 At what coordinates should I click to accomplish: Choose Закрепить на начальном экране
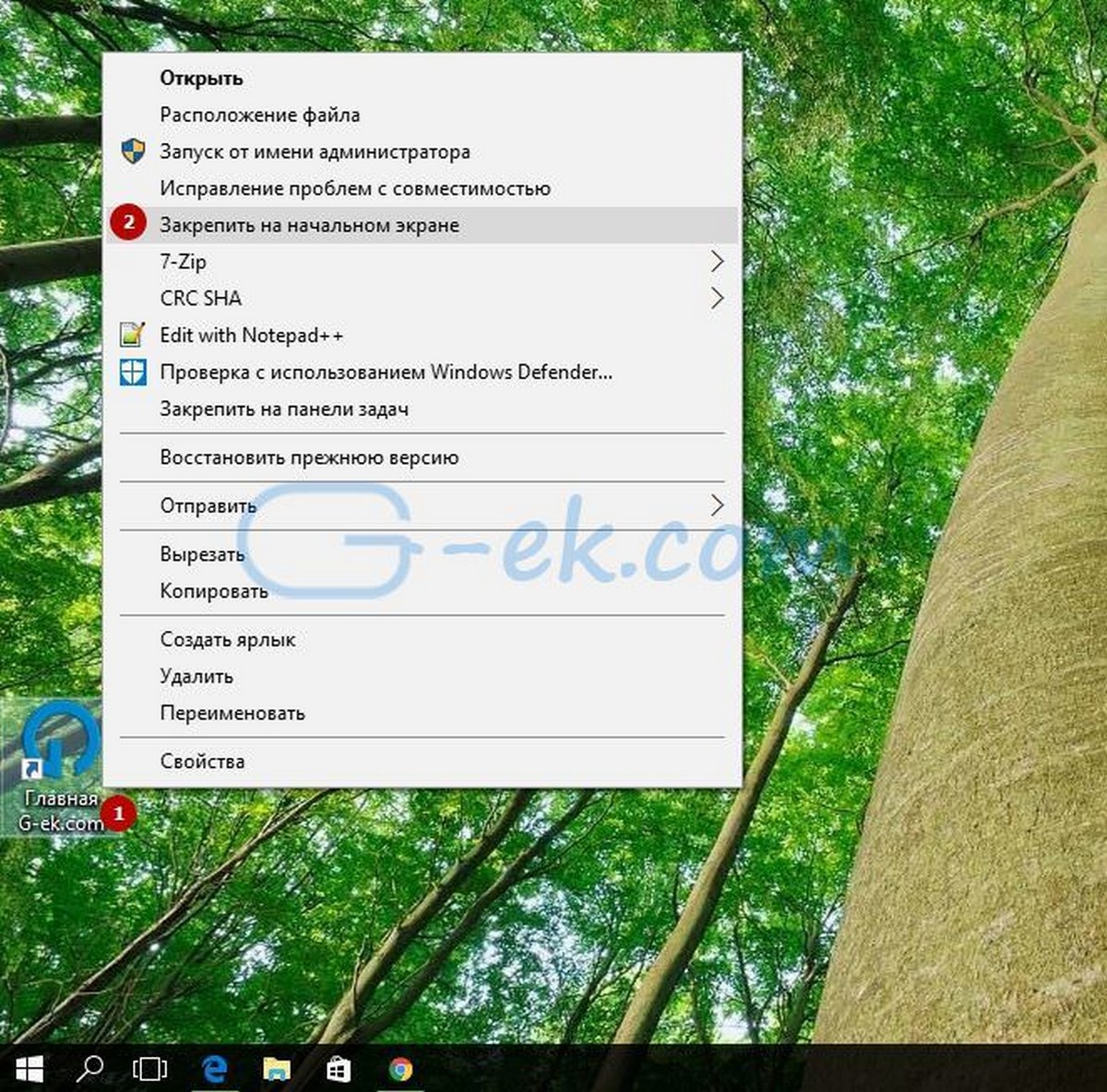309,225
